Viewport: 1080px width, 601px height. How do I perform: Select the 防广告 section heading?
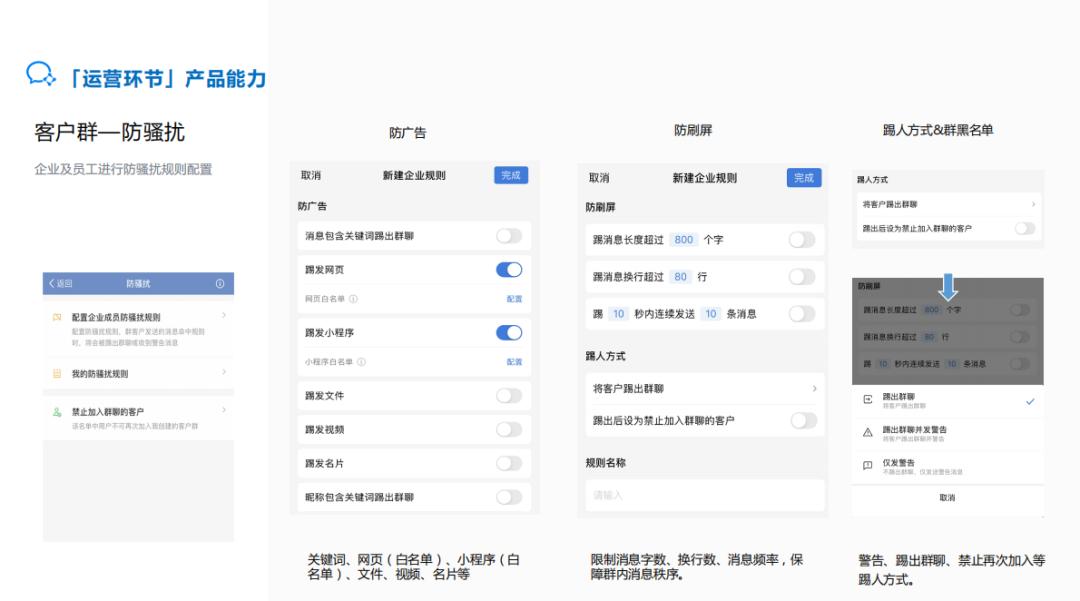(x=311, y=206)
